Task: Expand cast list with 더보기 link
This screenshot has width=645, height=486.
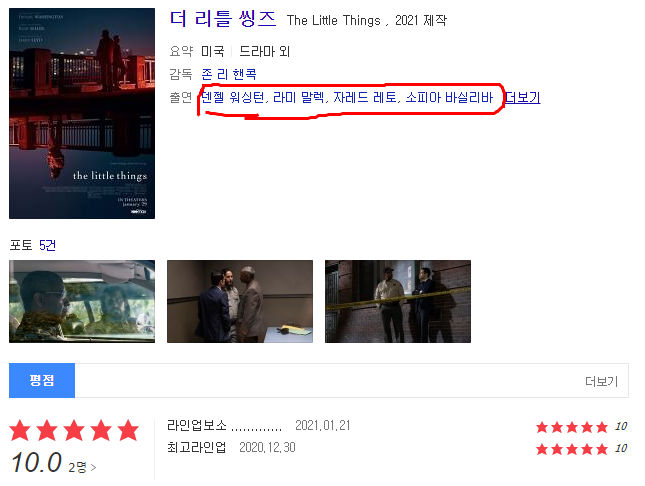Action: [522, 98]
